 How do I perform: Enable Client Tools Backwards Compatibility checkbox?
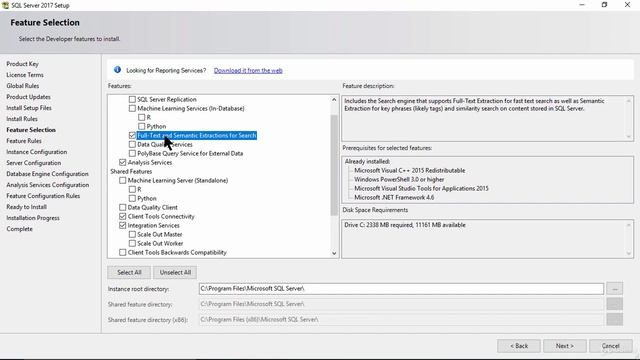pos(122,252)
